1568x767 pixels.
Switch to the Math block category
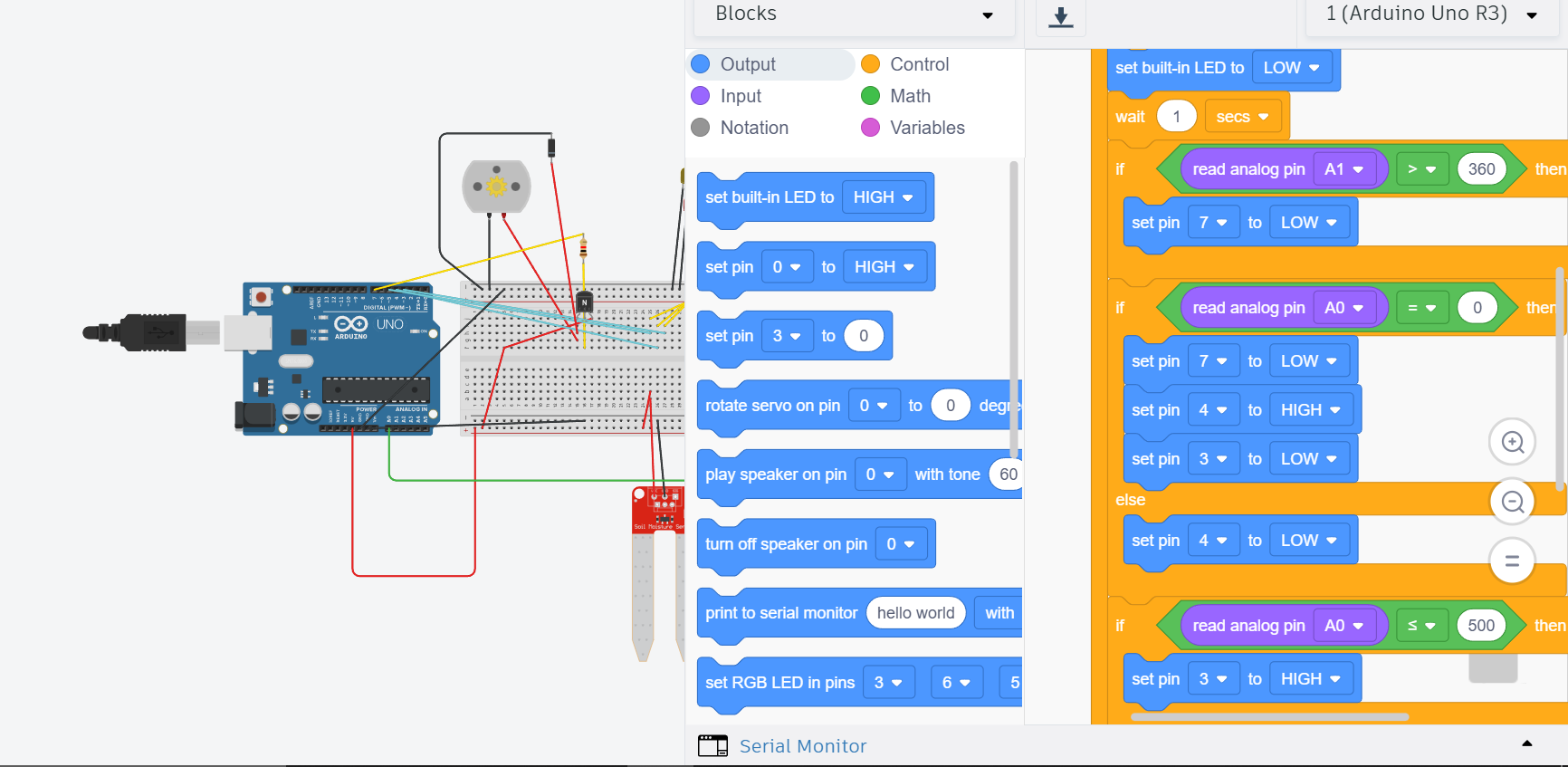click(x=910, y=96)
